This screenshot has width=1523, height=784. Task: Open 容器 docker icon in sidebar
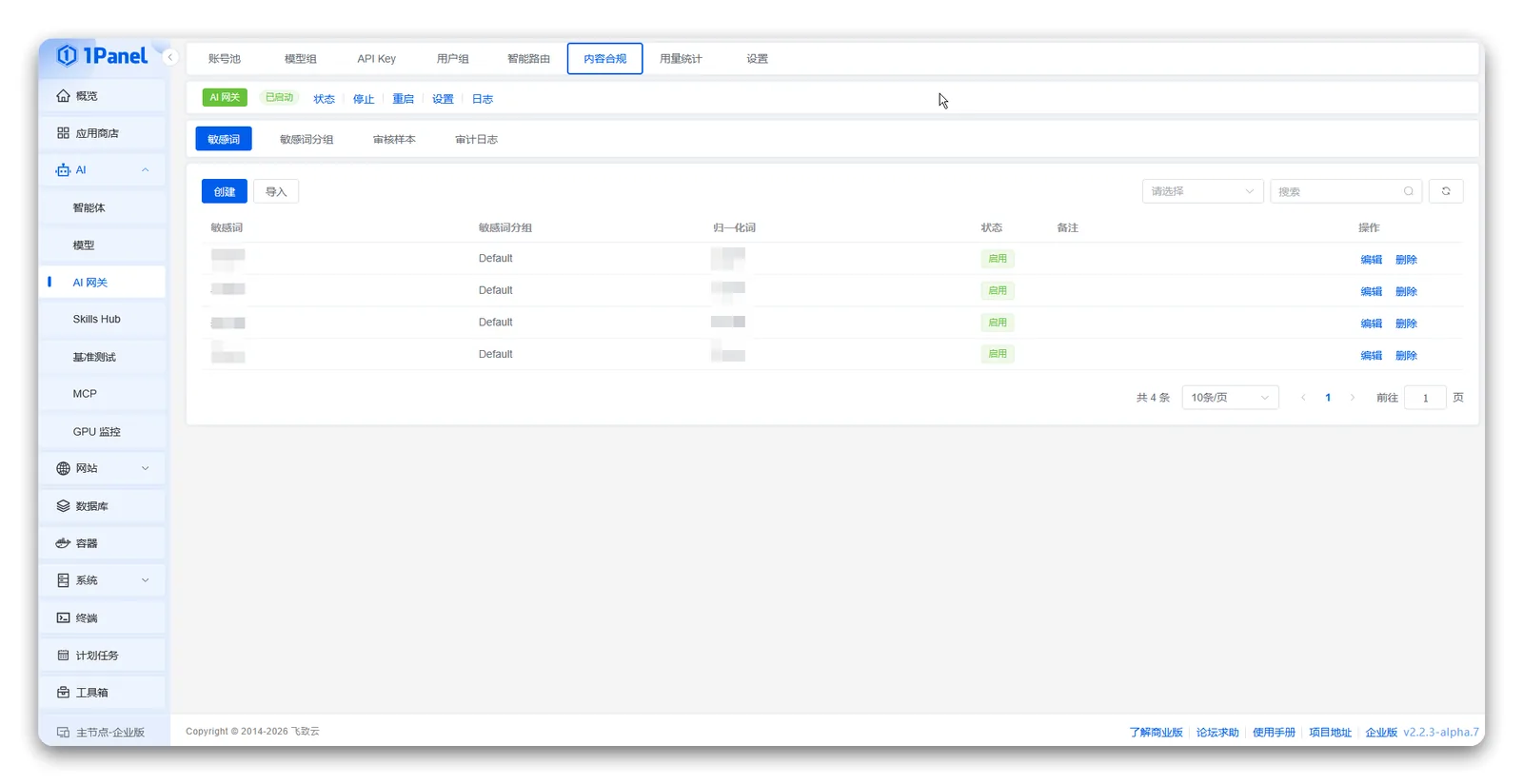63,543
